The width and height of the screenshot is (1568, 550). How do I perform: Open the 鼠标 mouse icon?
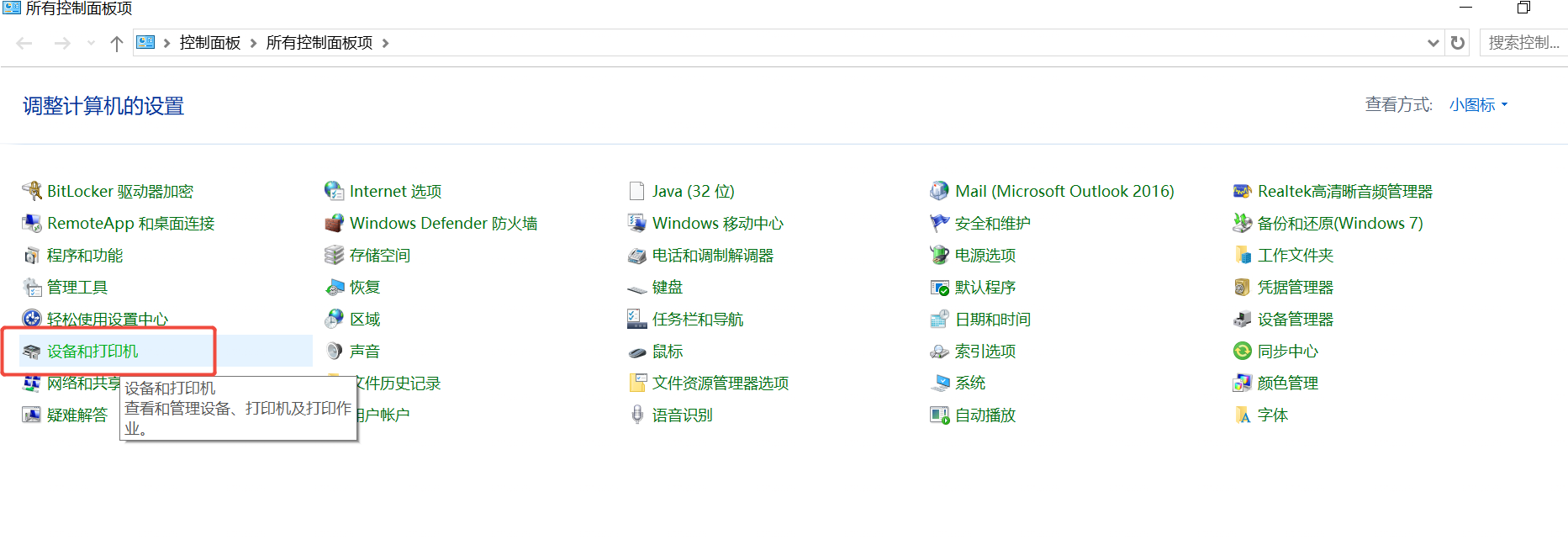[637, 351]
